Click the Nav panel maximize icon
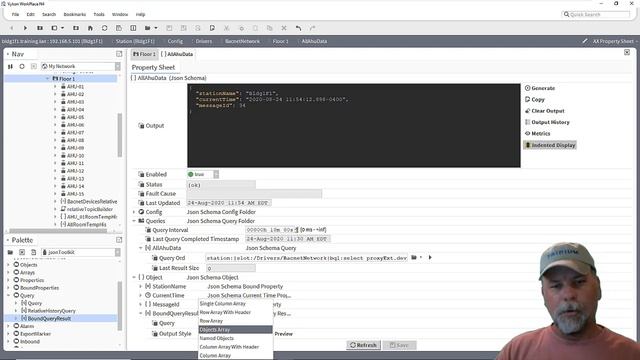 [x=119, y=54]
